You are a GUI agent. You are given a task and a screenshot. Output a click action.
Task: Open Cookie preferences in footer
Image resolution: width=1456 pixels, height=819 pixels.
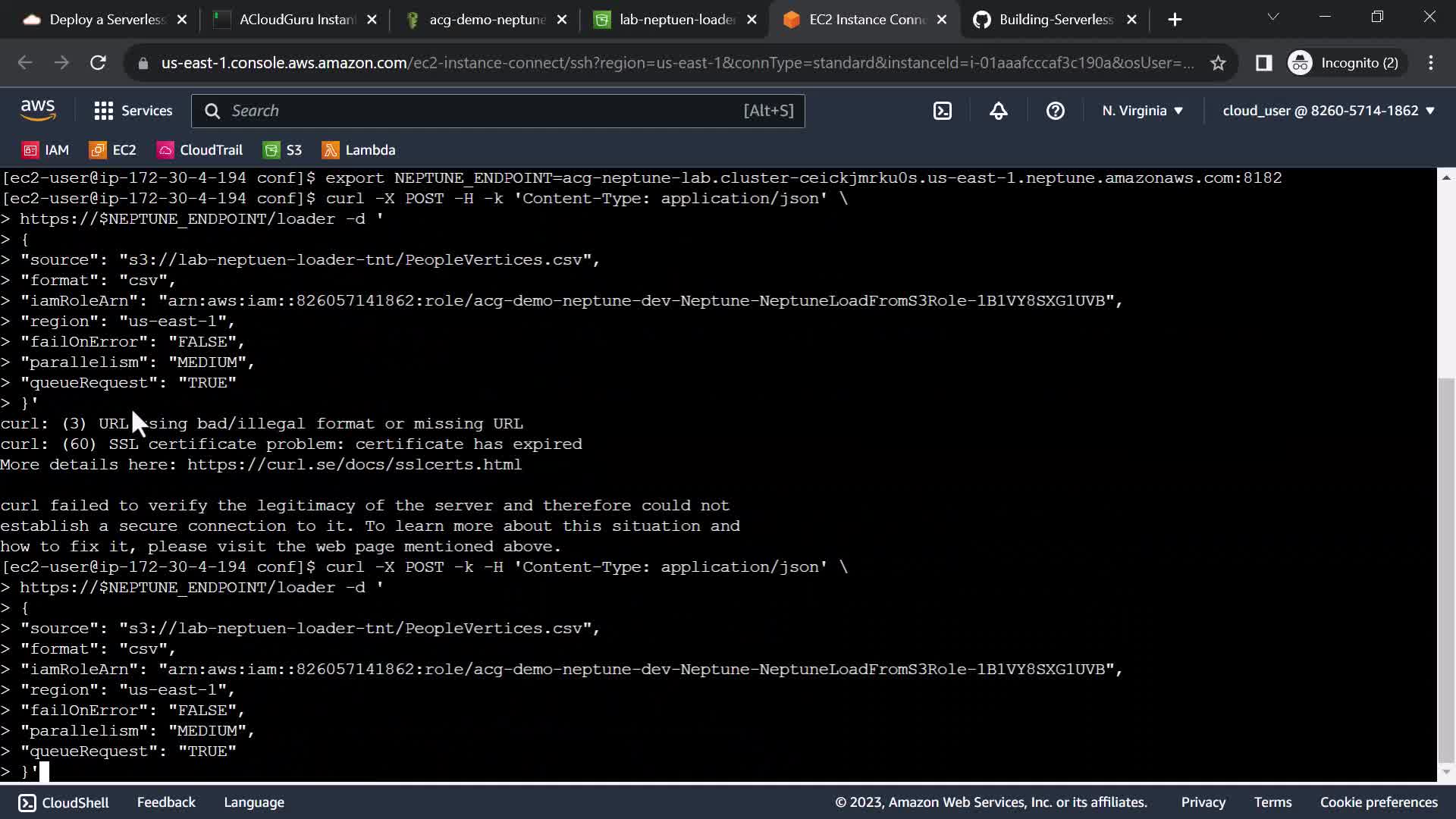1378,802
